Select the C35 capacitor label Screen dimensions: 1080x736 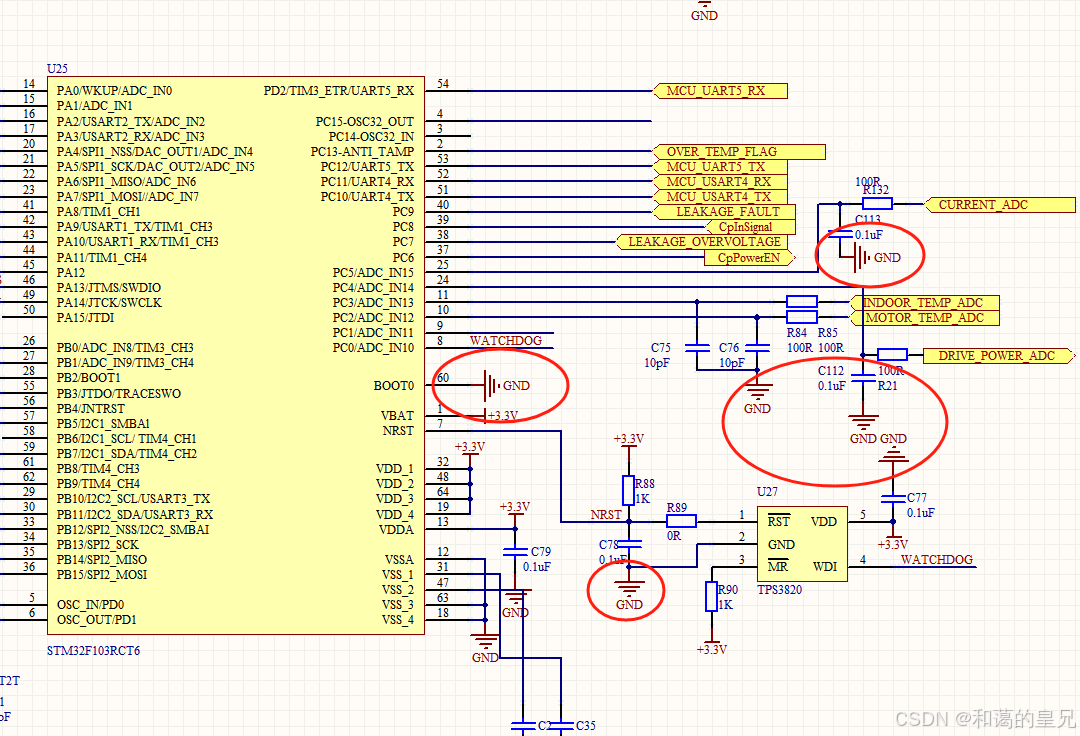coord(585,726)
